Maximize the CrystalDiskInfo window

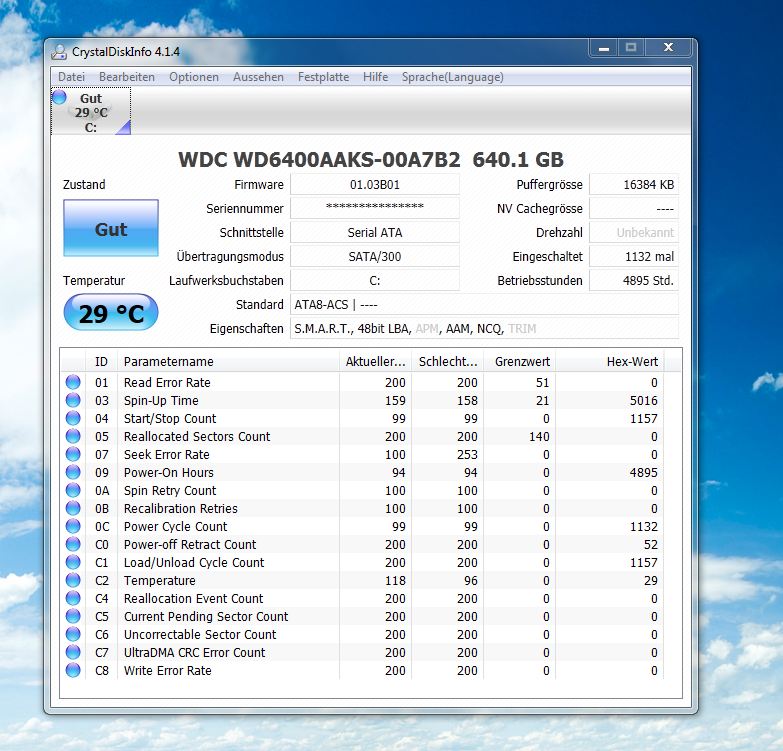pyautogui.click(x=631, y=48)
